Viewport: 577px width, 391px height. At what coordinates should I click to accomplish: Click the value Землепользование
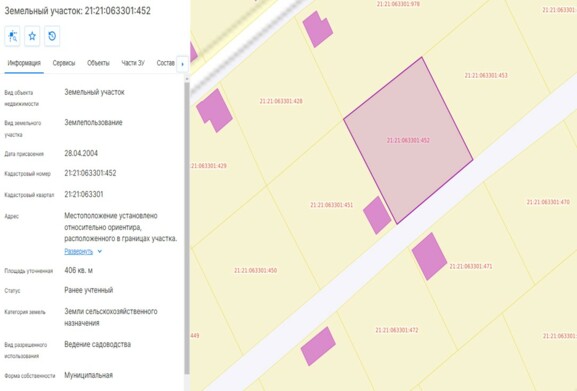pos(93,122)
